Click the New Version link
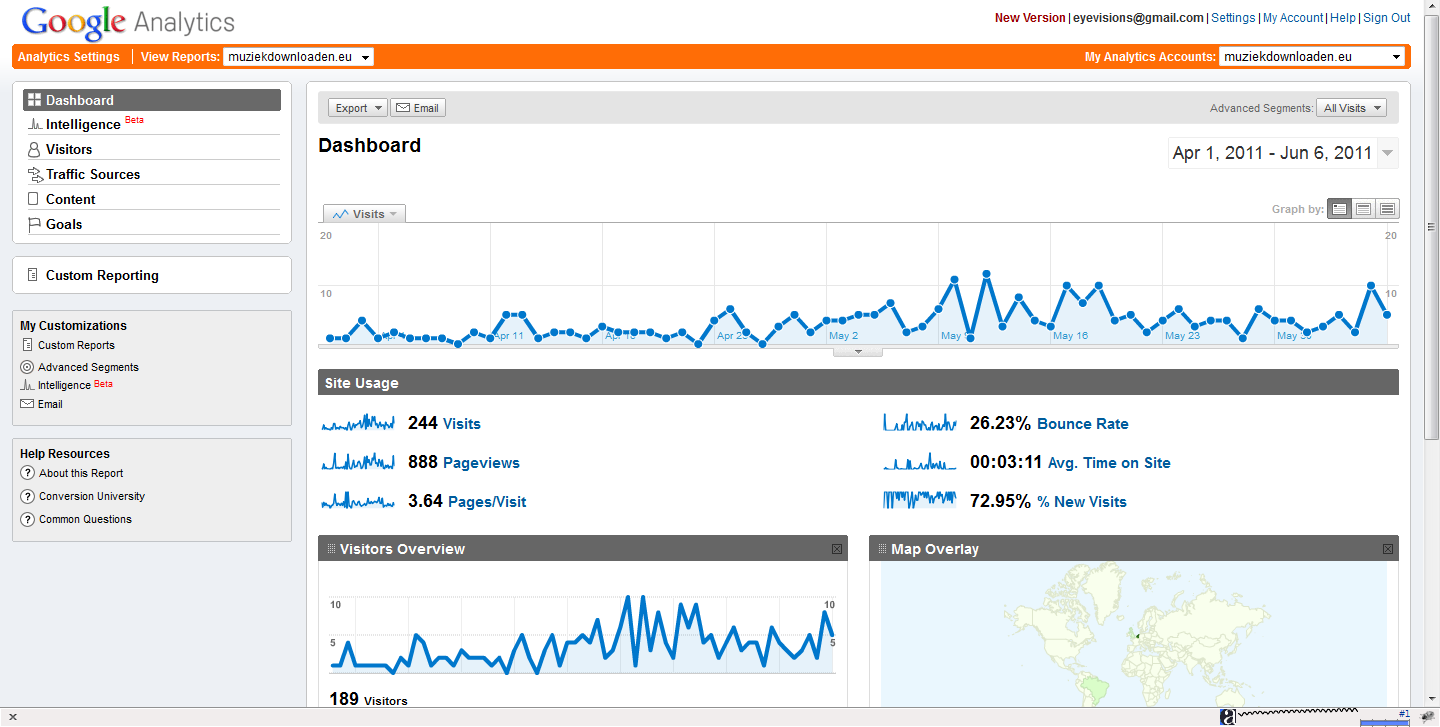Viewport: 1440px width, 727px height. [1030, 18]
